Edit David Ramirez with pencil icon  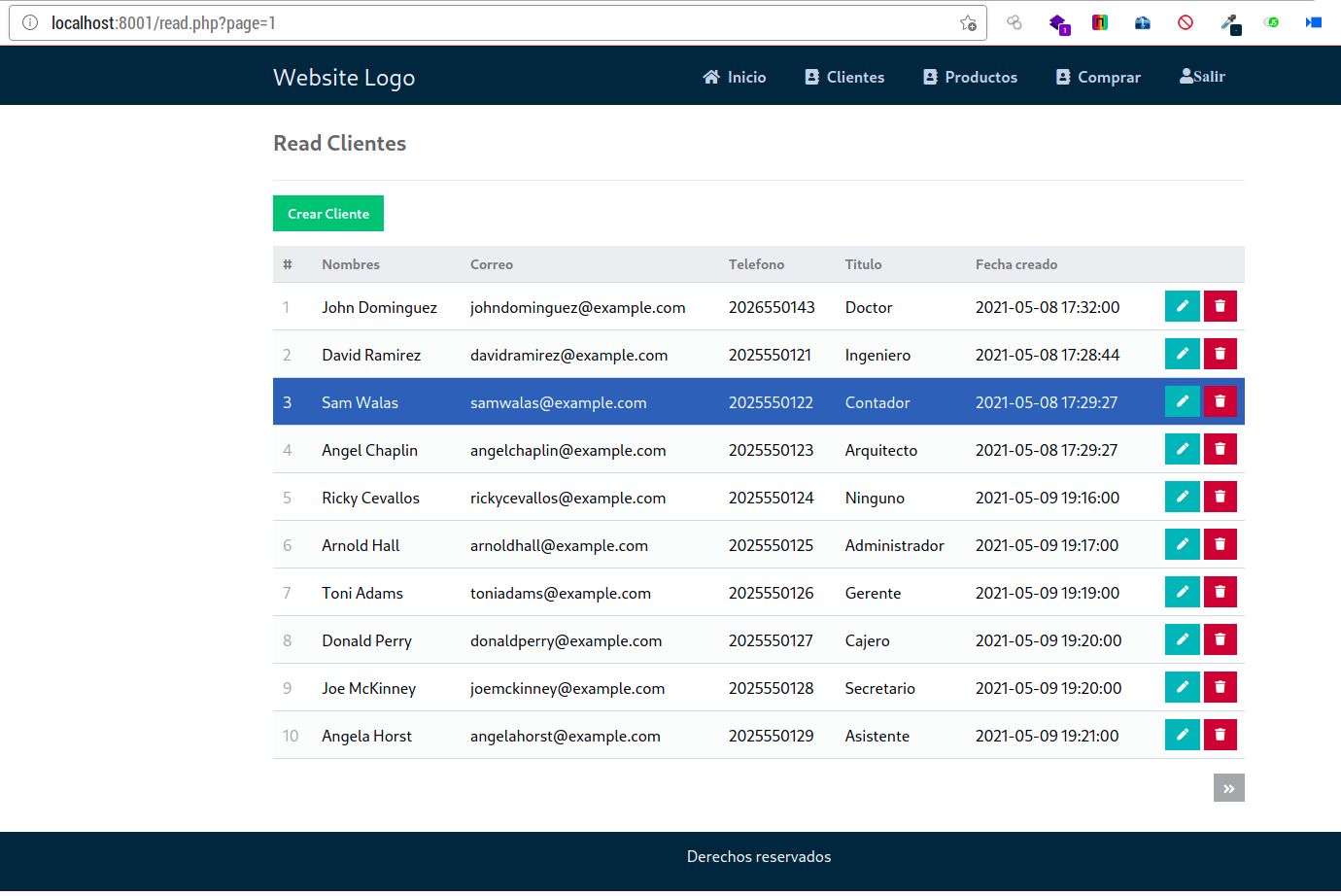coord(1182,354)
